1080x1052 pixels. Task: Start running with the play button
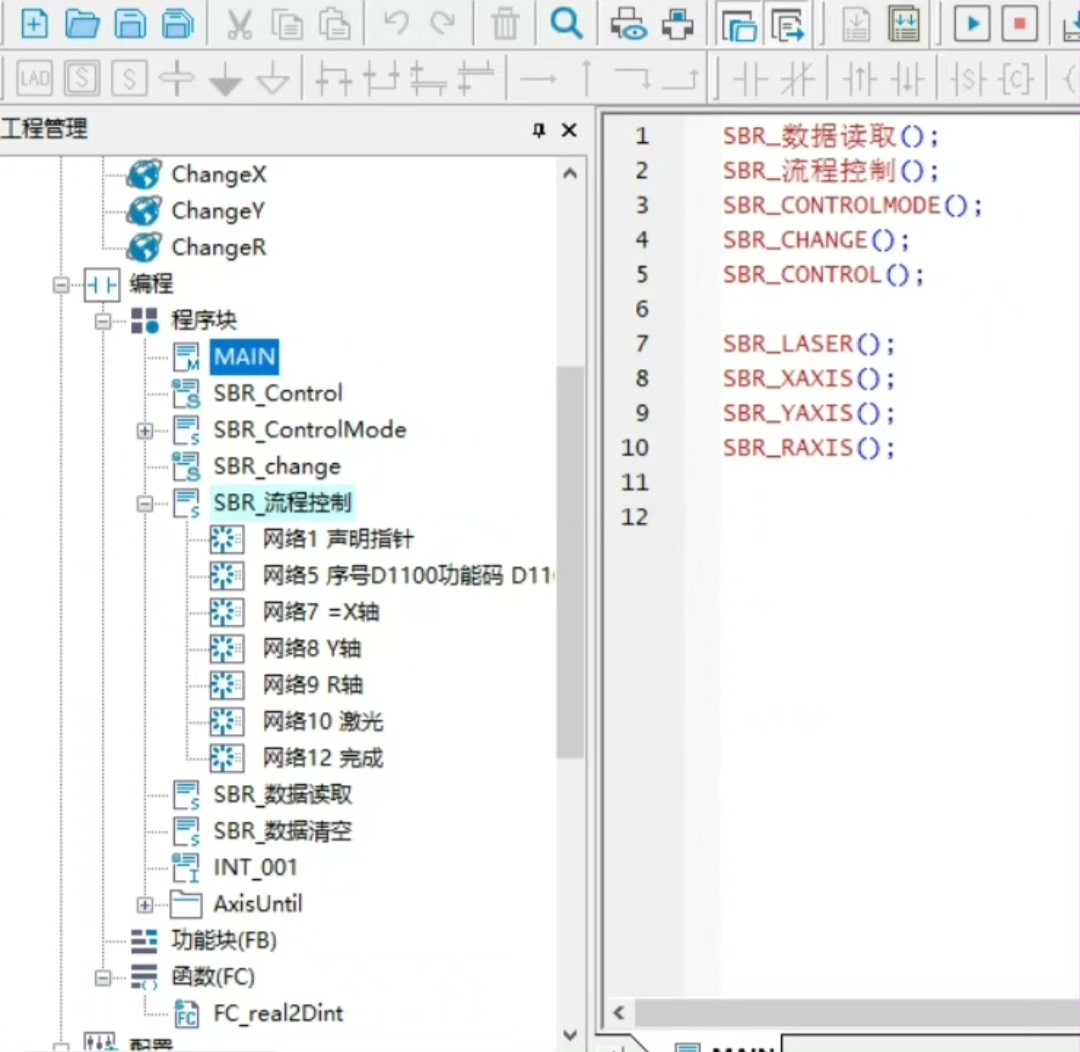972,24
